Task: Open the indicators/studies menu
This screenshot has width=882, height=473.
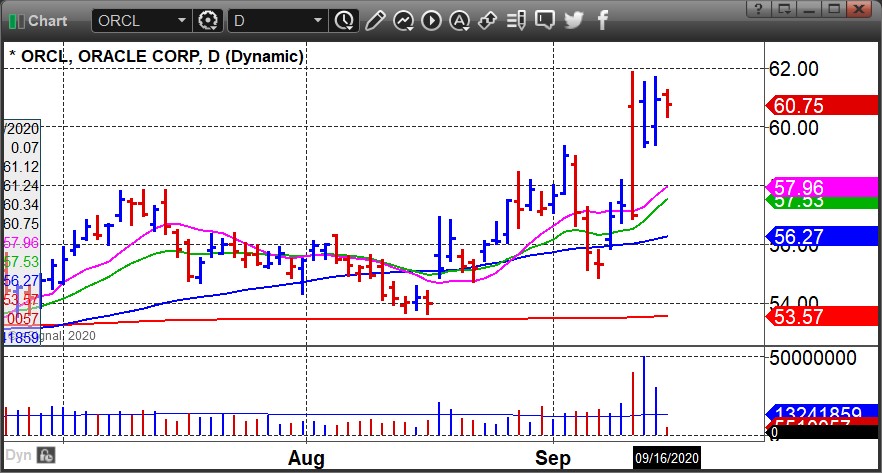Action: (403, 21)
